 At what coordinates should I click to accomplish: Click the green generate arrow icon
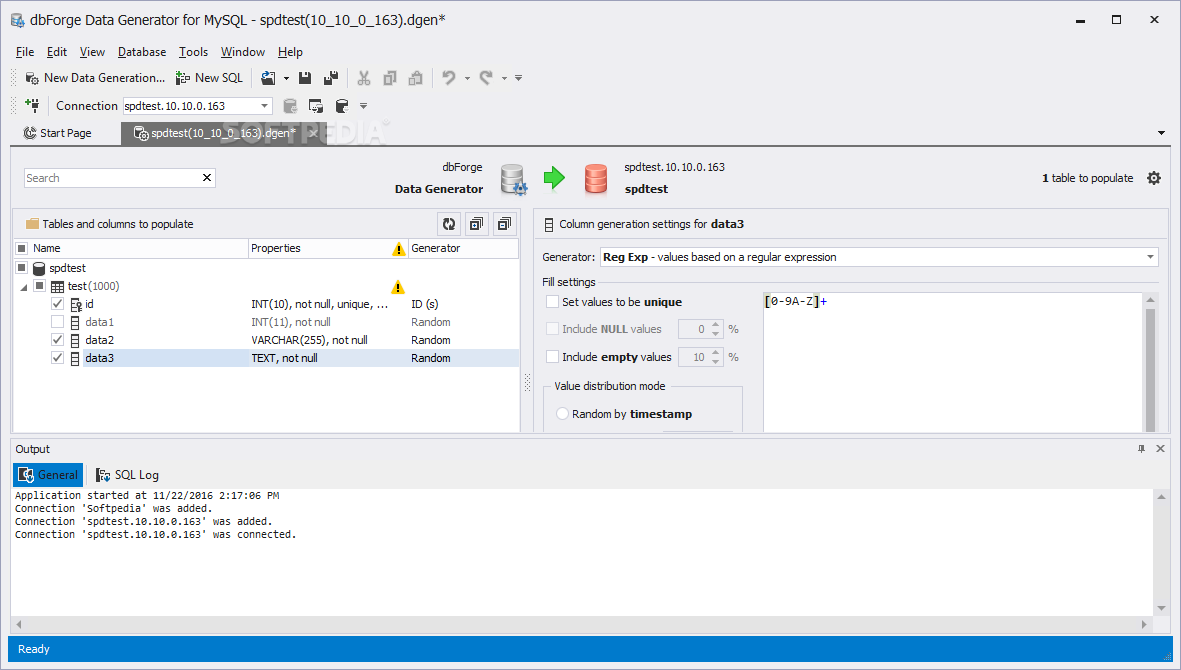(x=554, y=178)
